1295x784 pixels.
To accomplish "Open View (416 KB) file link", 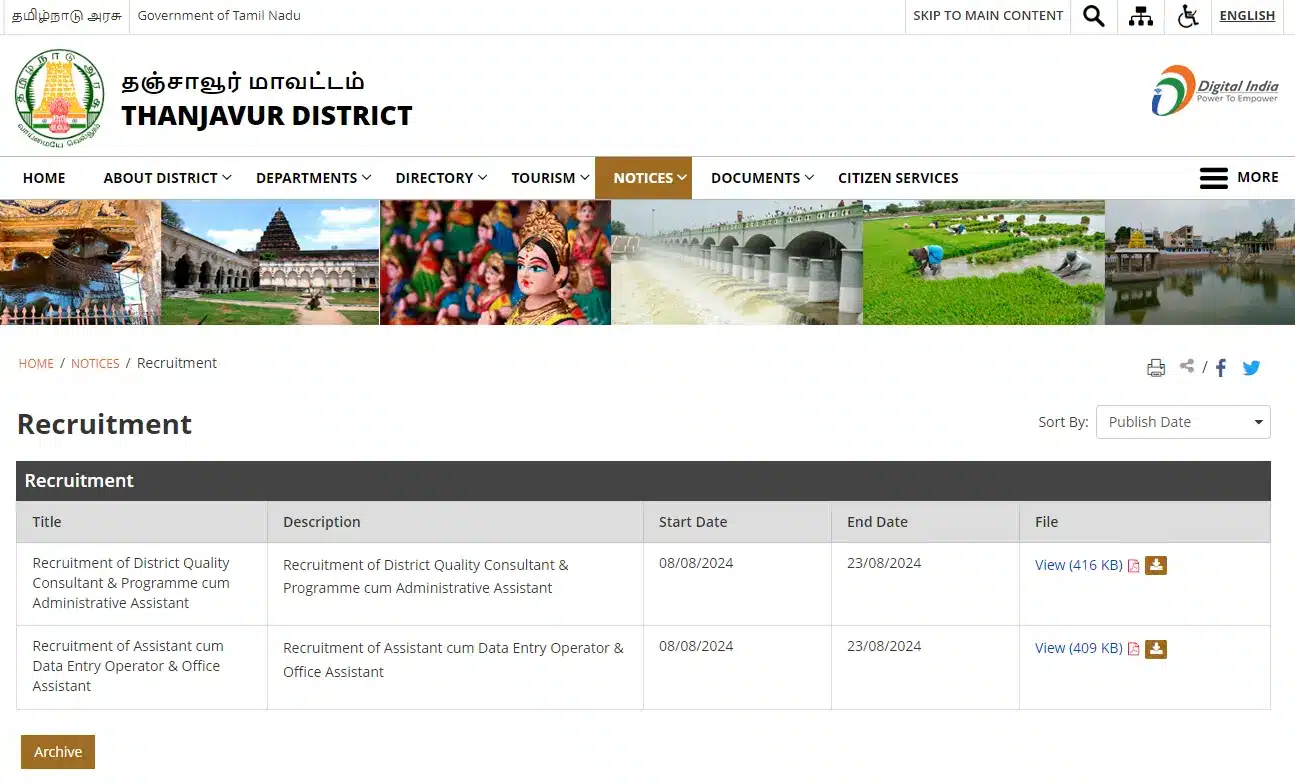I will 1079,565.
